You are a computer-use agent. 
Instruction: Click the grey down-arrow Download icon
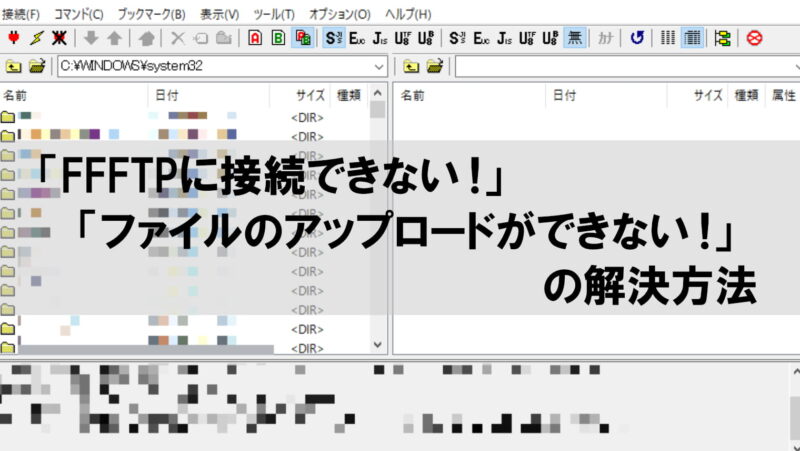coord(91,38)
